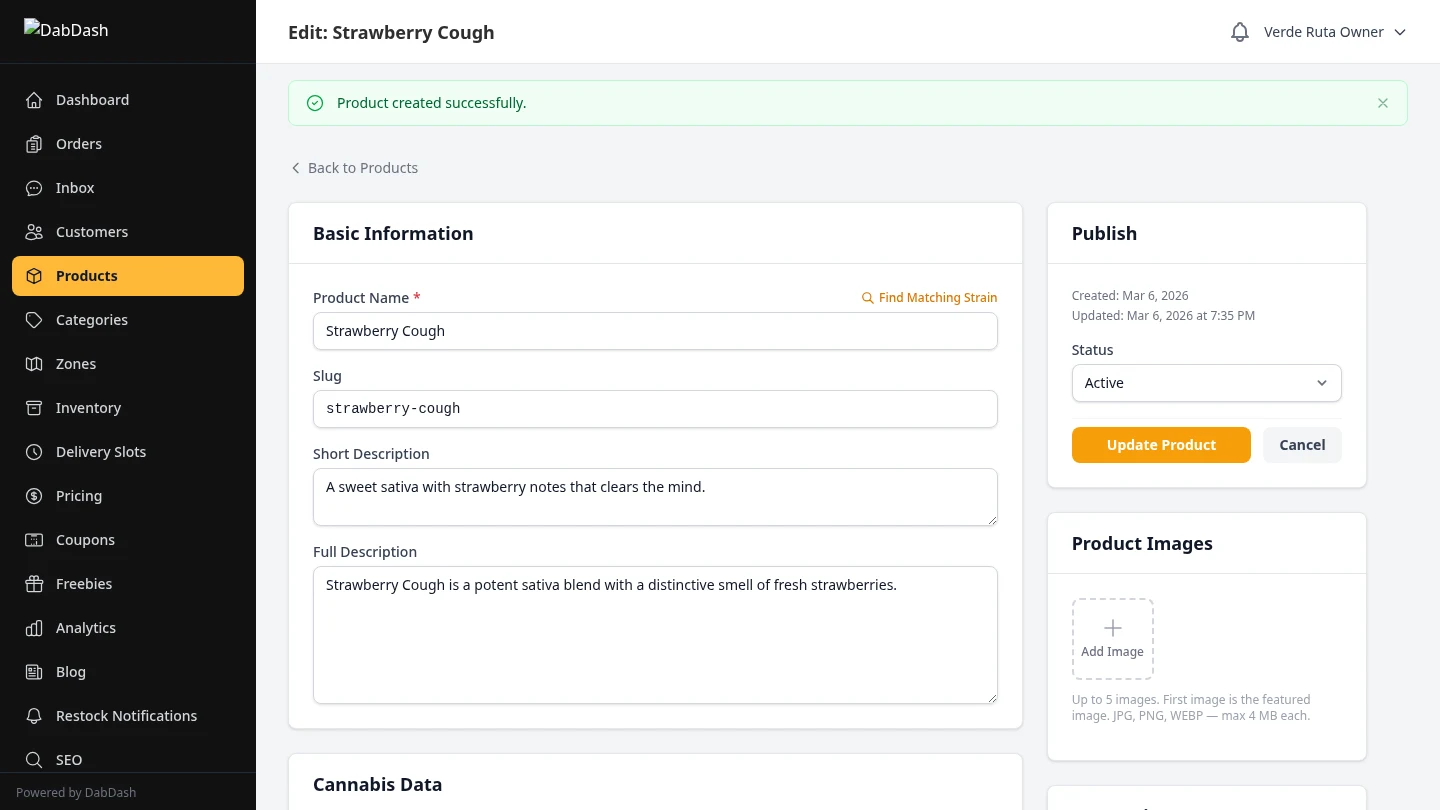Open the Status dropdown showing Active

(1206, 382)
